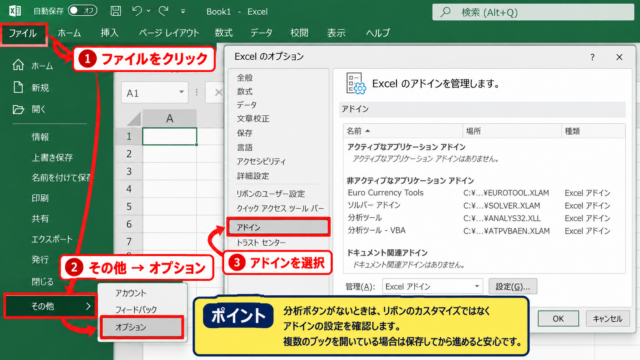Screen dimensions: 640x360
Task: Choose オプション from the submenu
Action: 142,327
